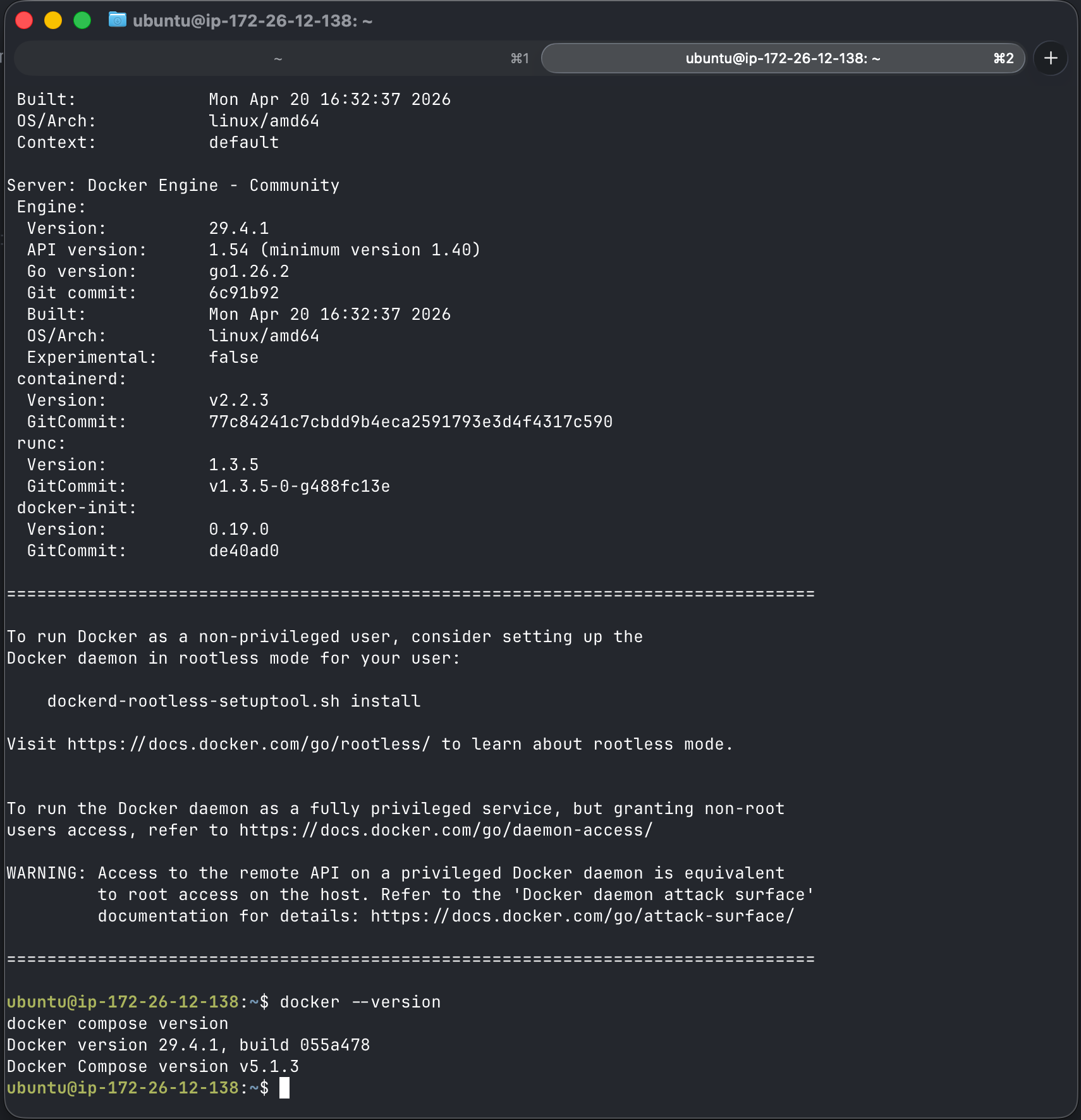This screenshot has width=1081, height=1120.
Task: Click the containerd GitCommit hash 77c84241c7cbdd9b4eca2591793e3d4f4317c590
Action: [411, 422]
